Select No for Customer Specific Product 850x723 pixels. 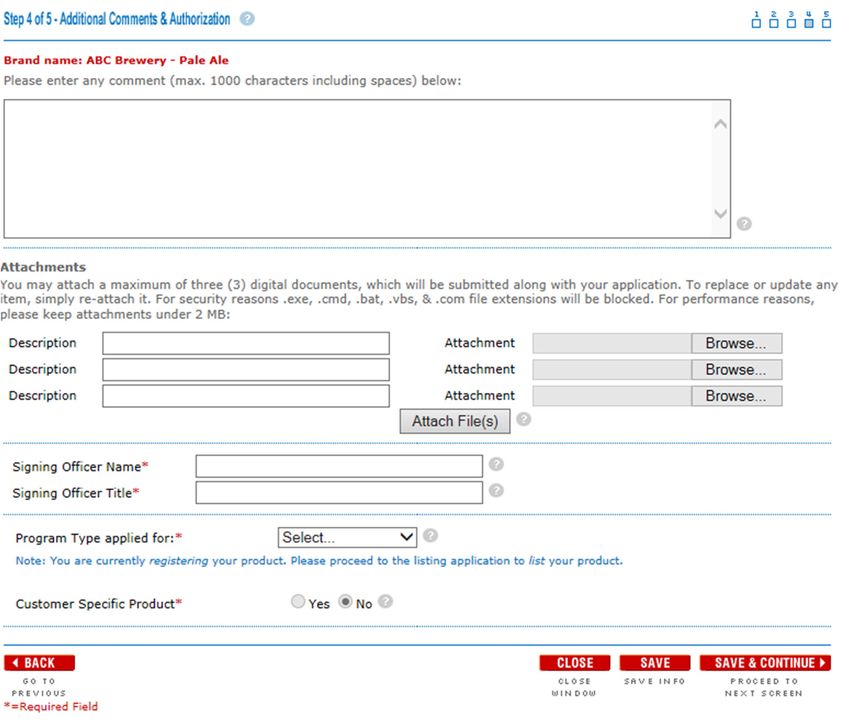[x=345, y=601]
